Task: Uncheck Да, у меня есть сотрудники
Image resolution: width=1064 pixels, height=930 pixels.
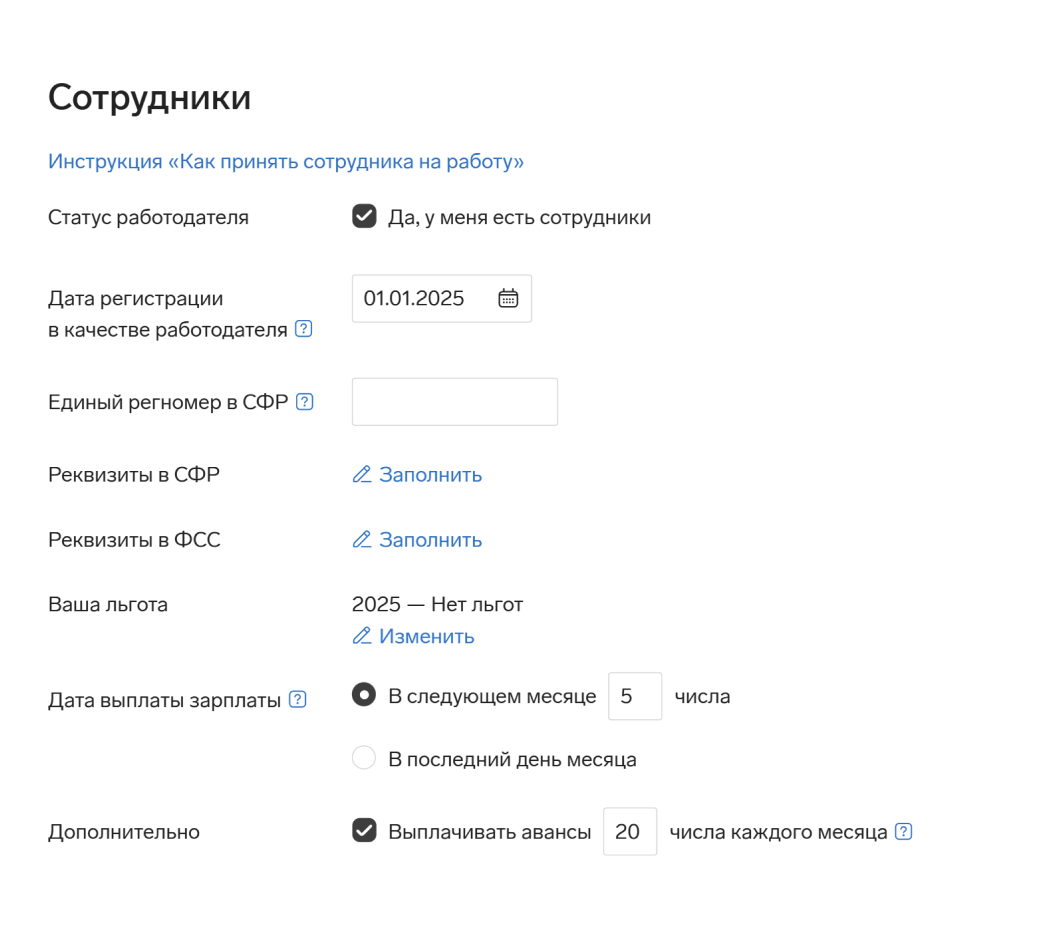Action: 364,216
